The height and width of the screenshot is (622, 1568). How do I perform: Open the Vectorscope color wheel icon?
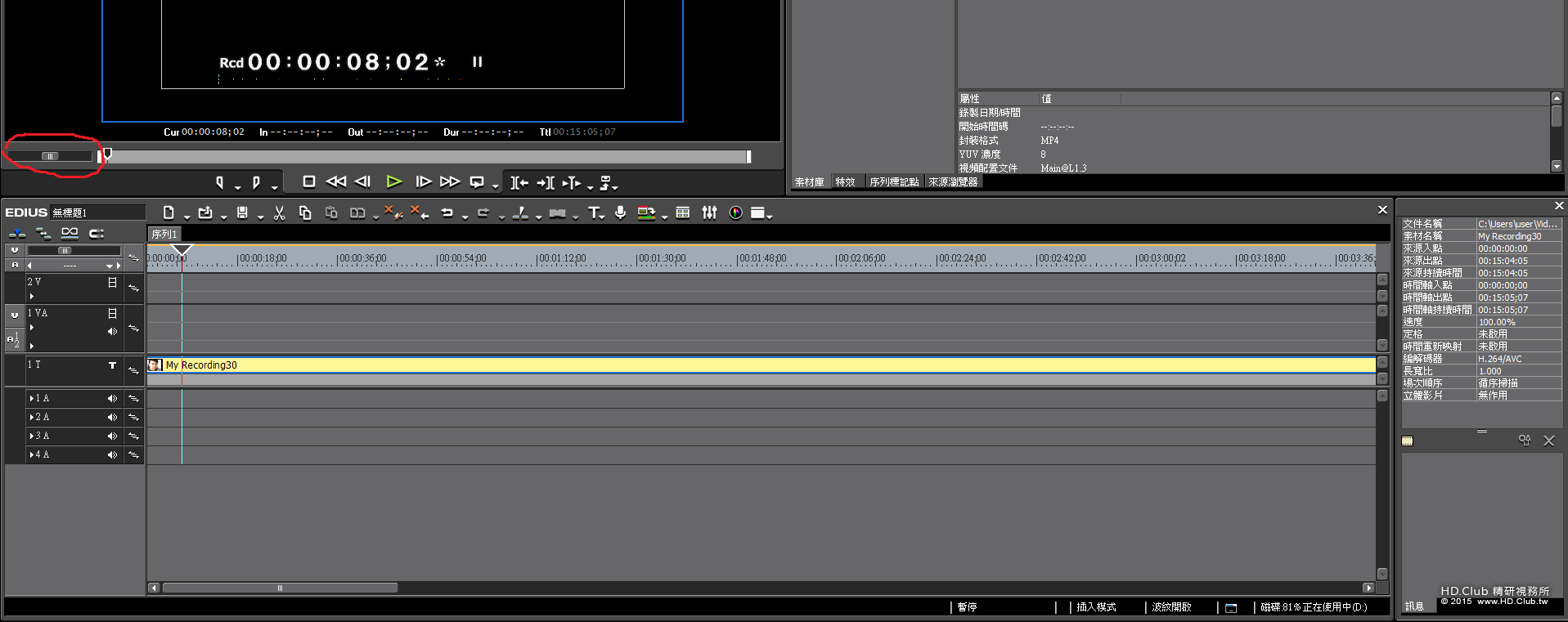point(735,213)
